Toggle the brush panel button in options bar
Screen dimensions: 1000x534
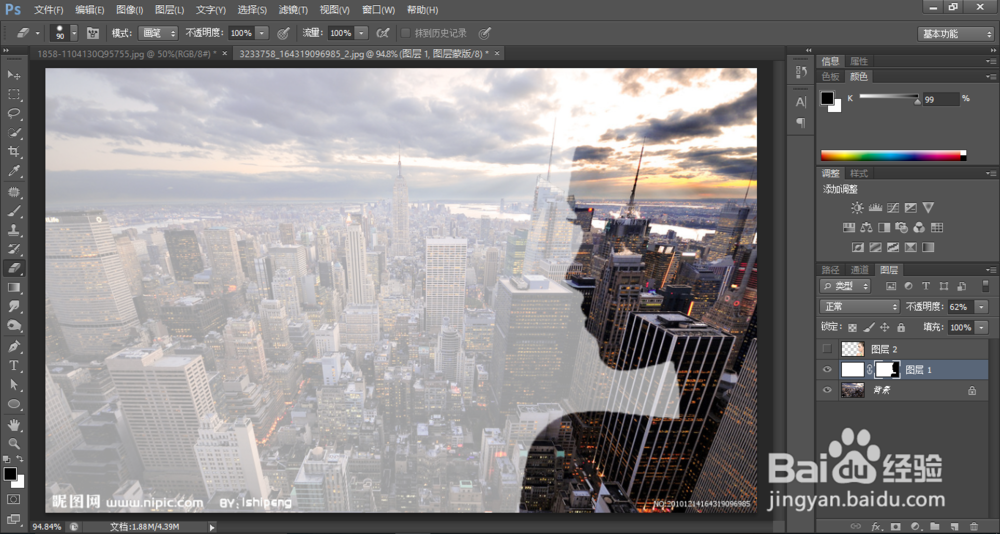(92, 33)
